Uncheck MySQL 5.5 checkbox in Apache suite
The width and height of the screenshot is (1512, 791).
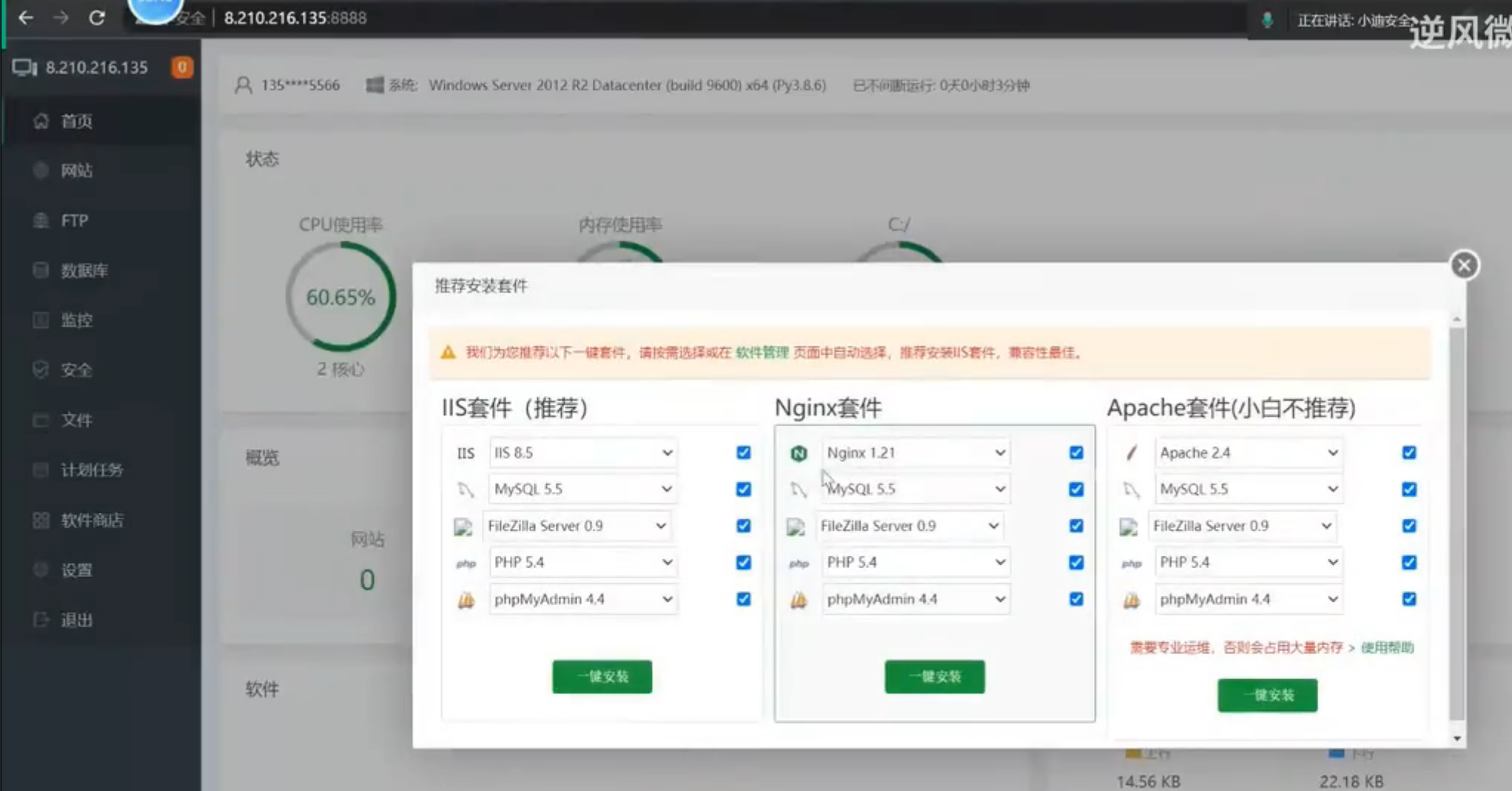click(x=1409, y=489)
